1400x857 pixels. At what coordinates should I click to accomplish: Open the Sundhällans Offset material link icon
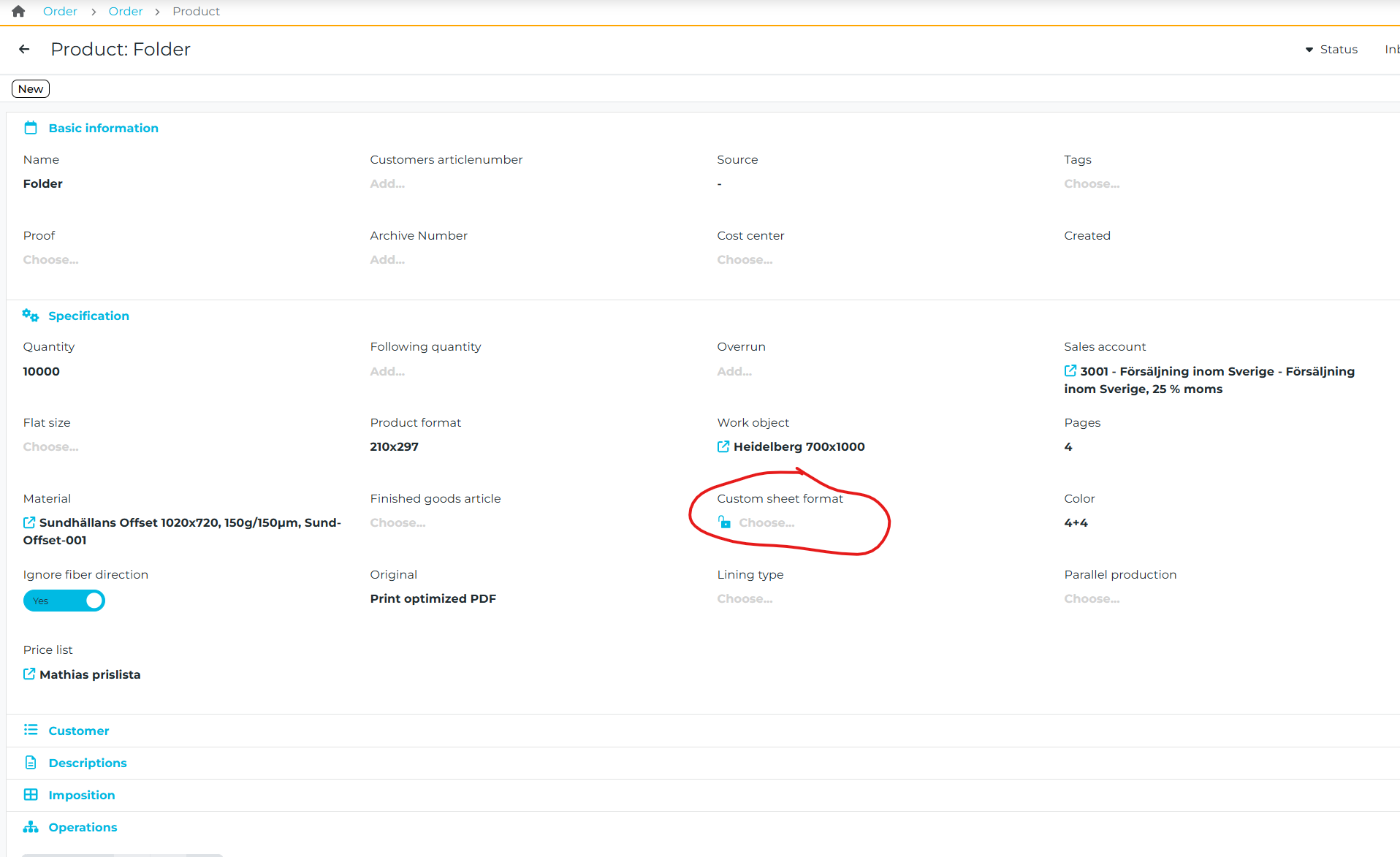tap(29, 522)
